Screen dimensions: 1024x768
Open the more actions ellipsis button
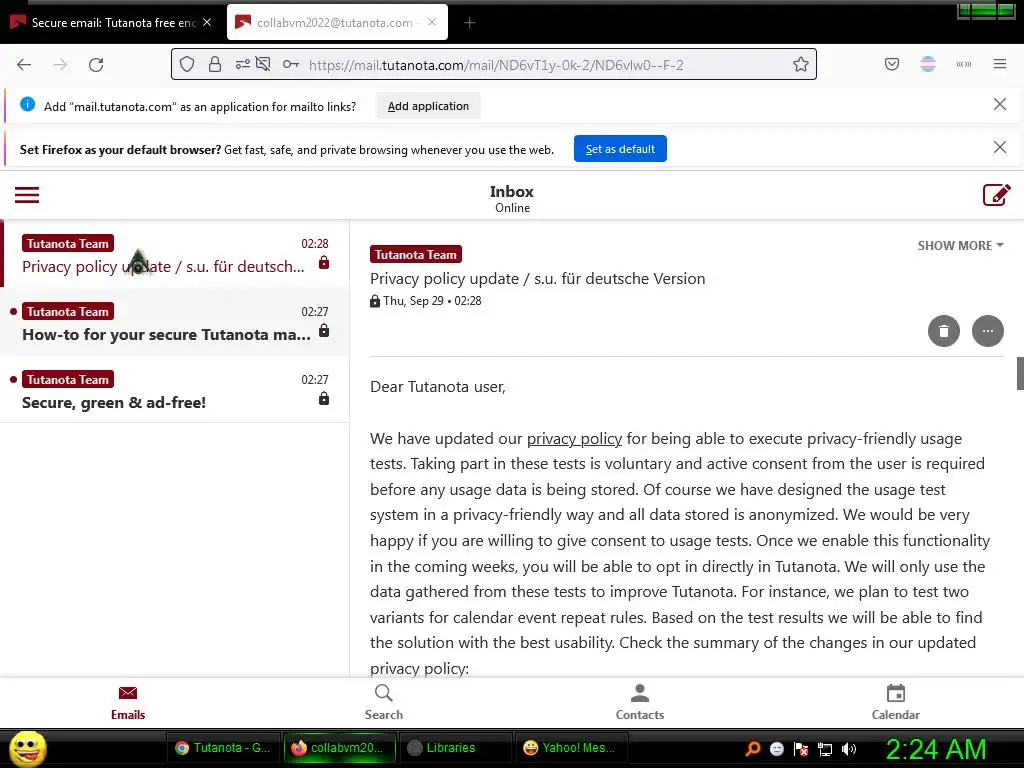[987, 331]
